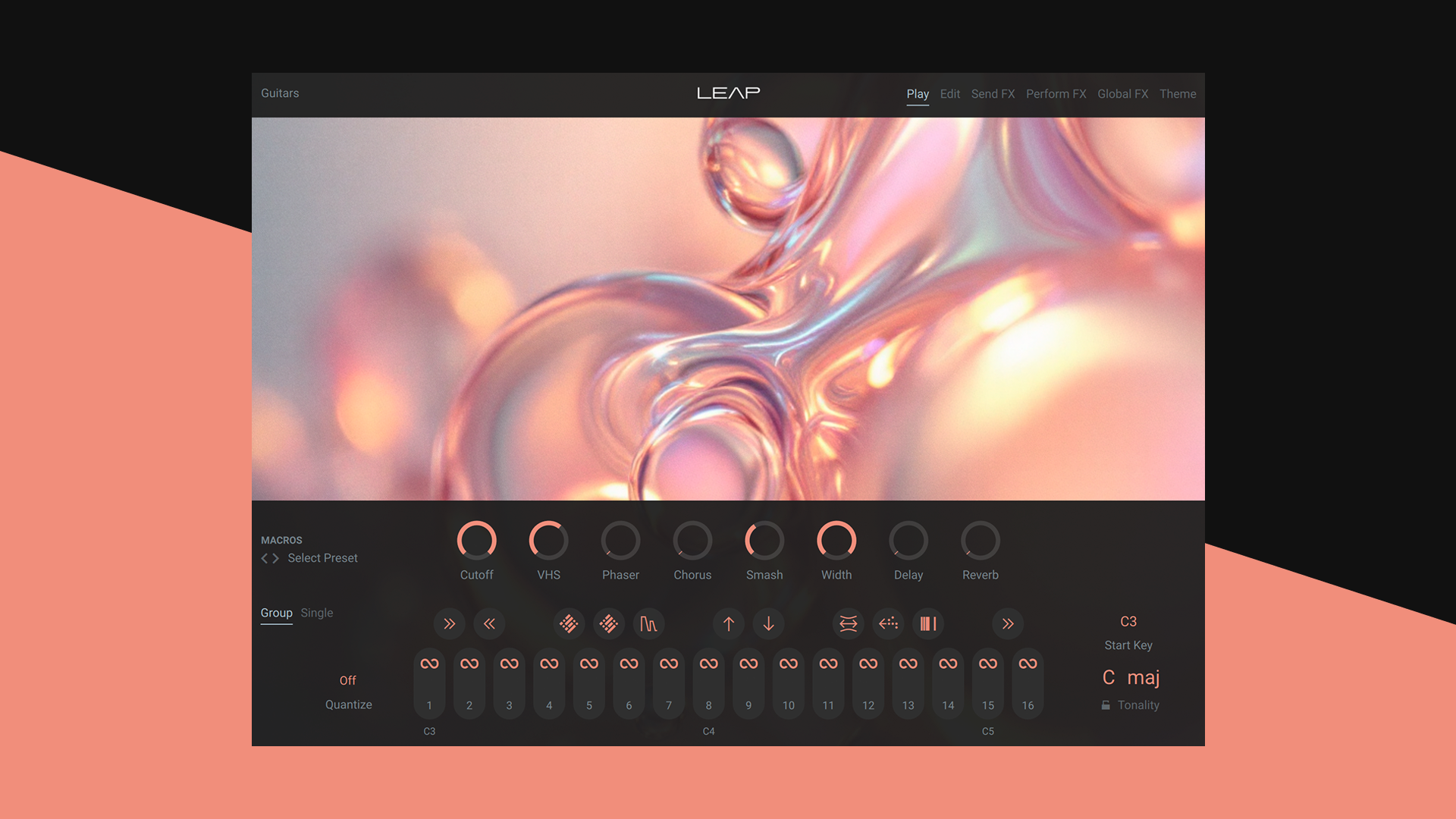Select the upward transpose arrow icon
1456x819 pixels.
pos(728,623)
